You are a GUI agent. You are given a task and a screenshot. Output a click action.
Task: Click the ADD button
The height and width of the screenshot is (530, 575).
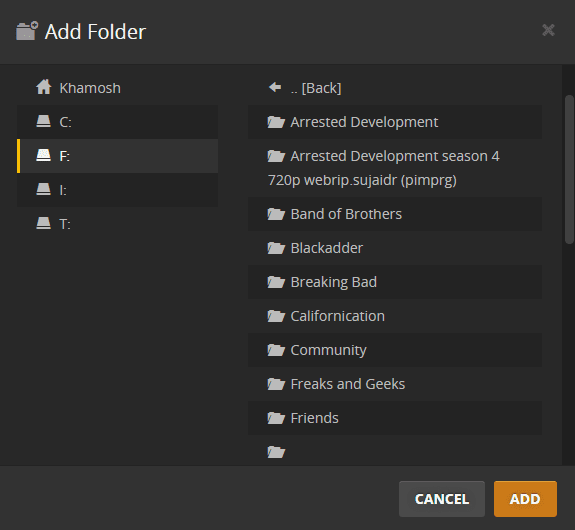(x=525, y=499)
